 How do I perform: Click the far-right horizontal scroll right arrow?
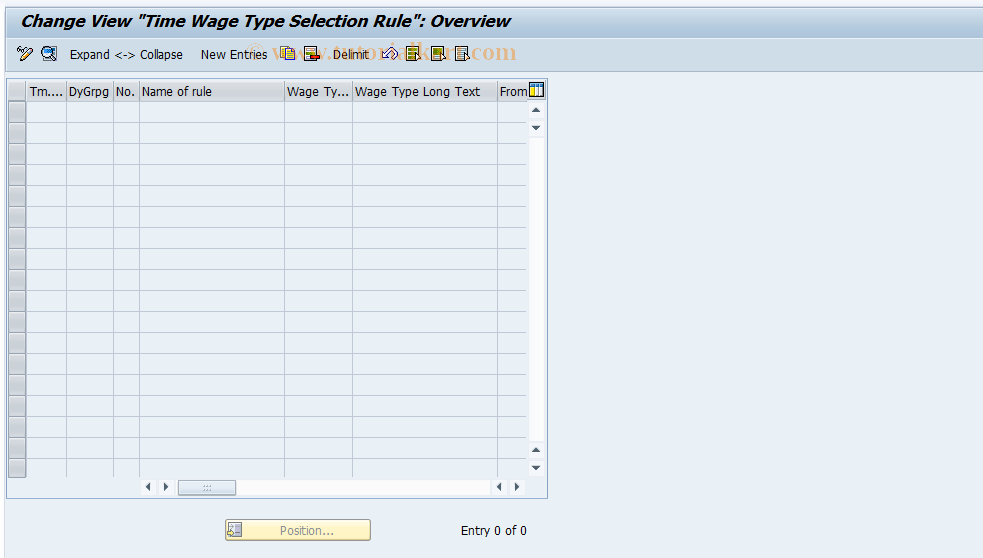517,487
